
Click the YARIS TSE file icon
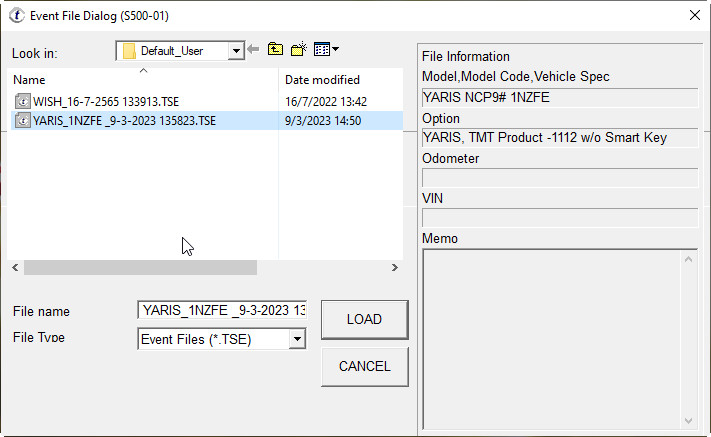[x=24, y=121]
